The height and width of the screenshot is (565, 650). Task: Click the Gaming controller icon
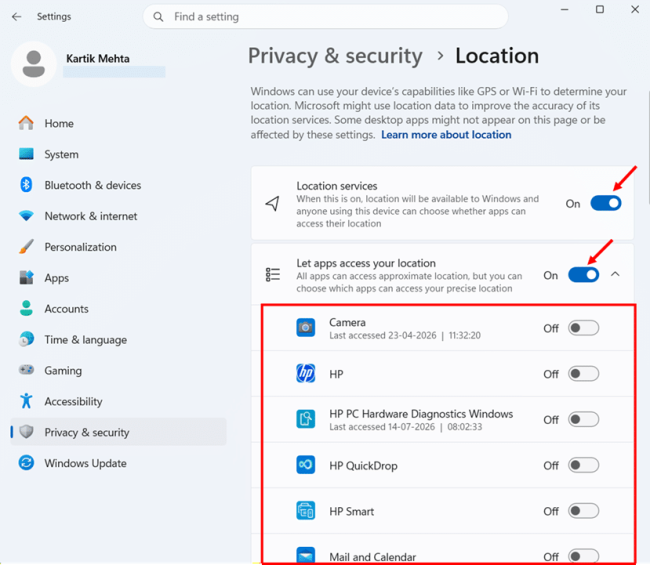click(x=26, y=370)
